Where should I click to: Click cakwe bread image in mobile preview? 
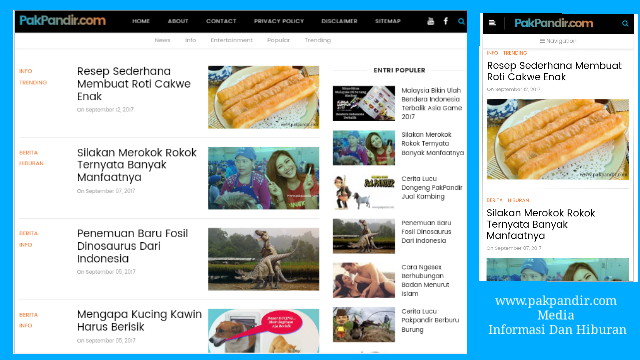pos(558,139)
